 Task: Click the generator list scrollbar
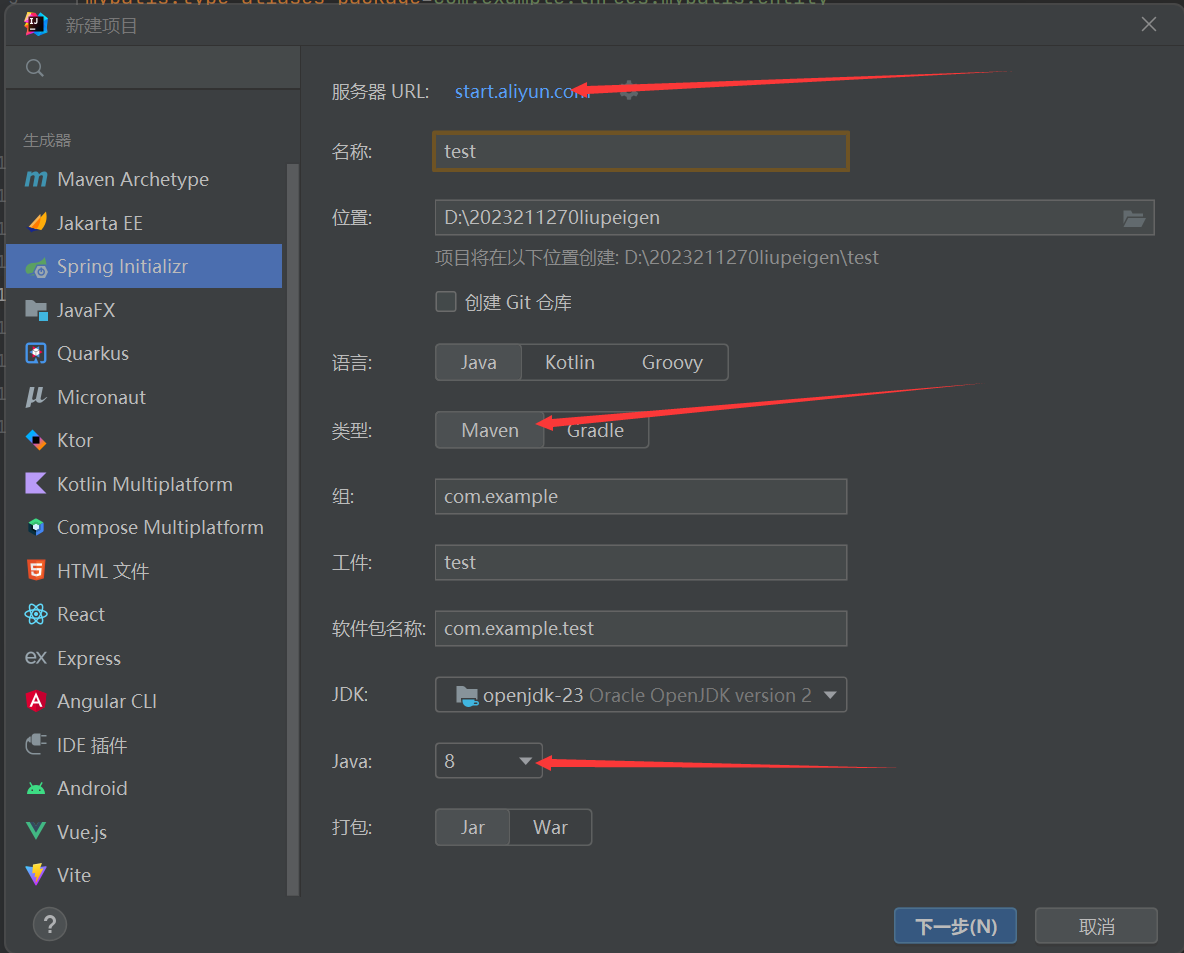point(293,529)
